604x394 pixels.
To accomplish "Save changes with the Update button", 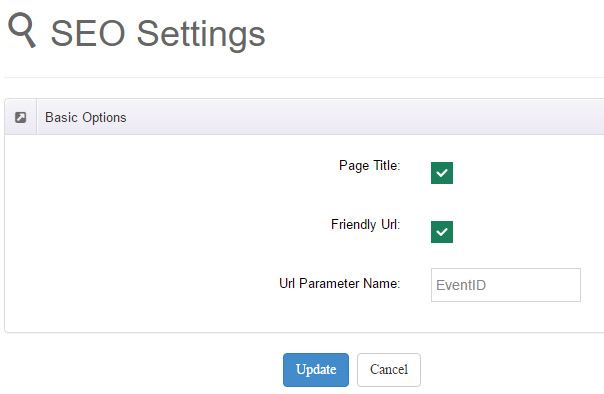I will point(316,370).
